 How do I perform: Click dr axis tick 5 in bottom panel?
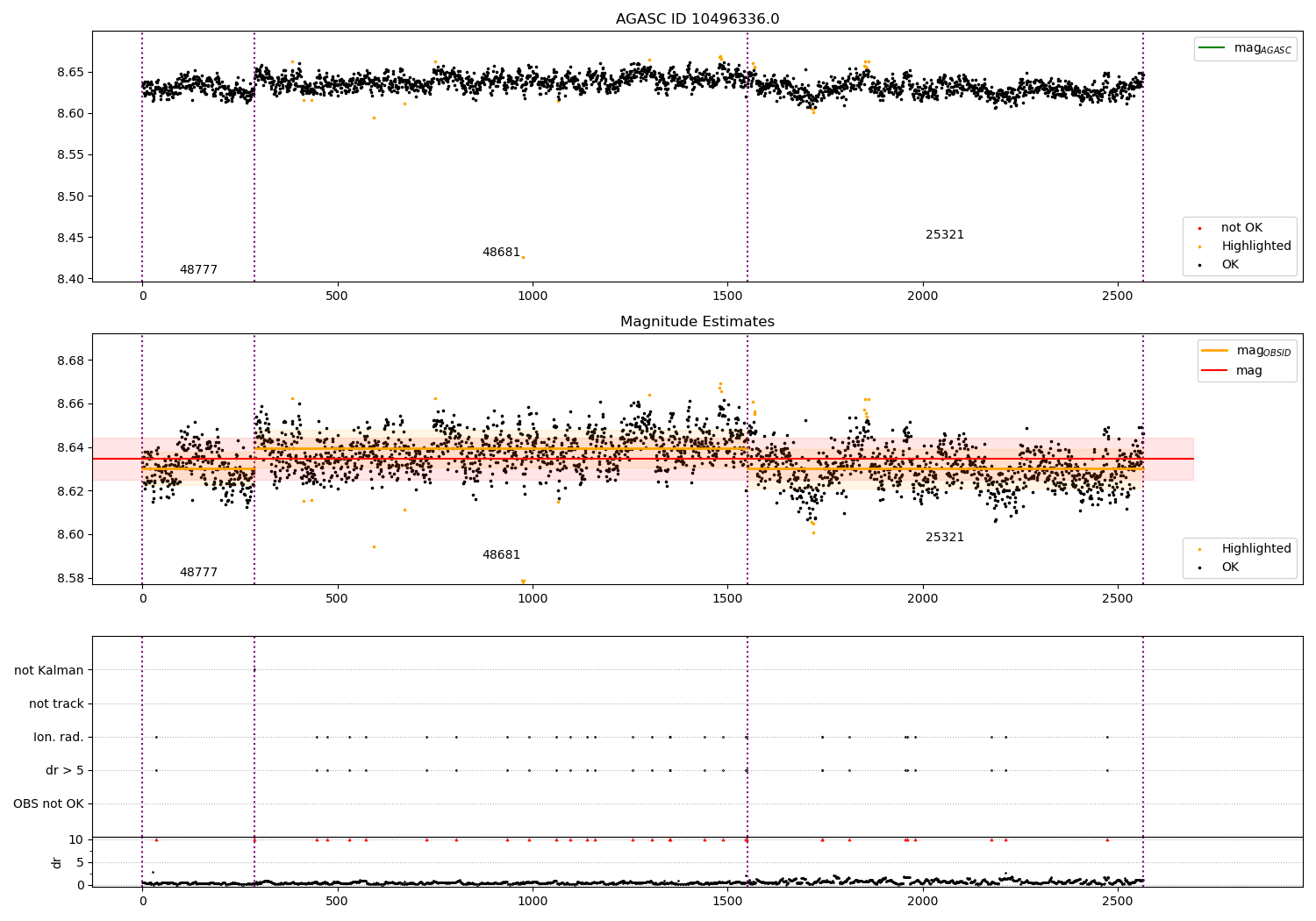(x=81, y=862)
